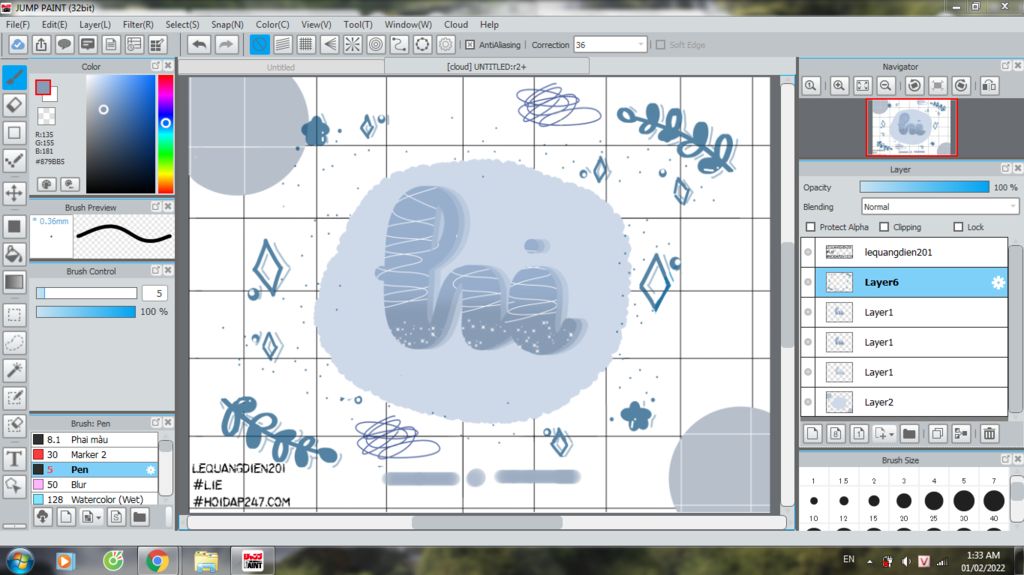1024x575 pixels.
Task: Choose the rectangular Select tool
Action: coord(14,315)
